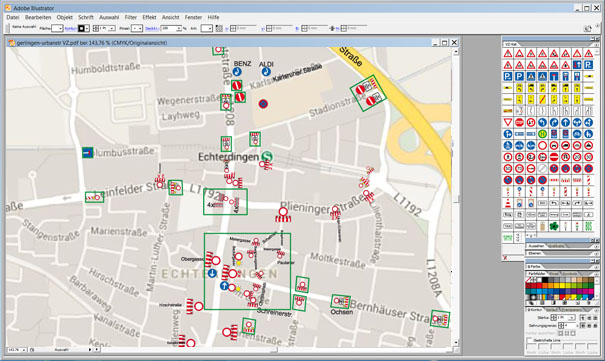Click the Gehrungsgrenze value field
Image resolution: width=605 pixels, height=361 pixels.
pyautogui.click(x=571, y=326)
